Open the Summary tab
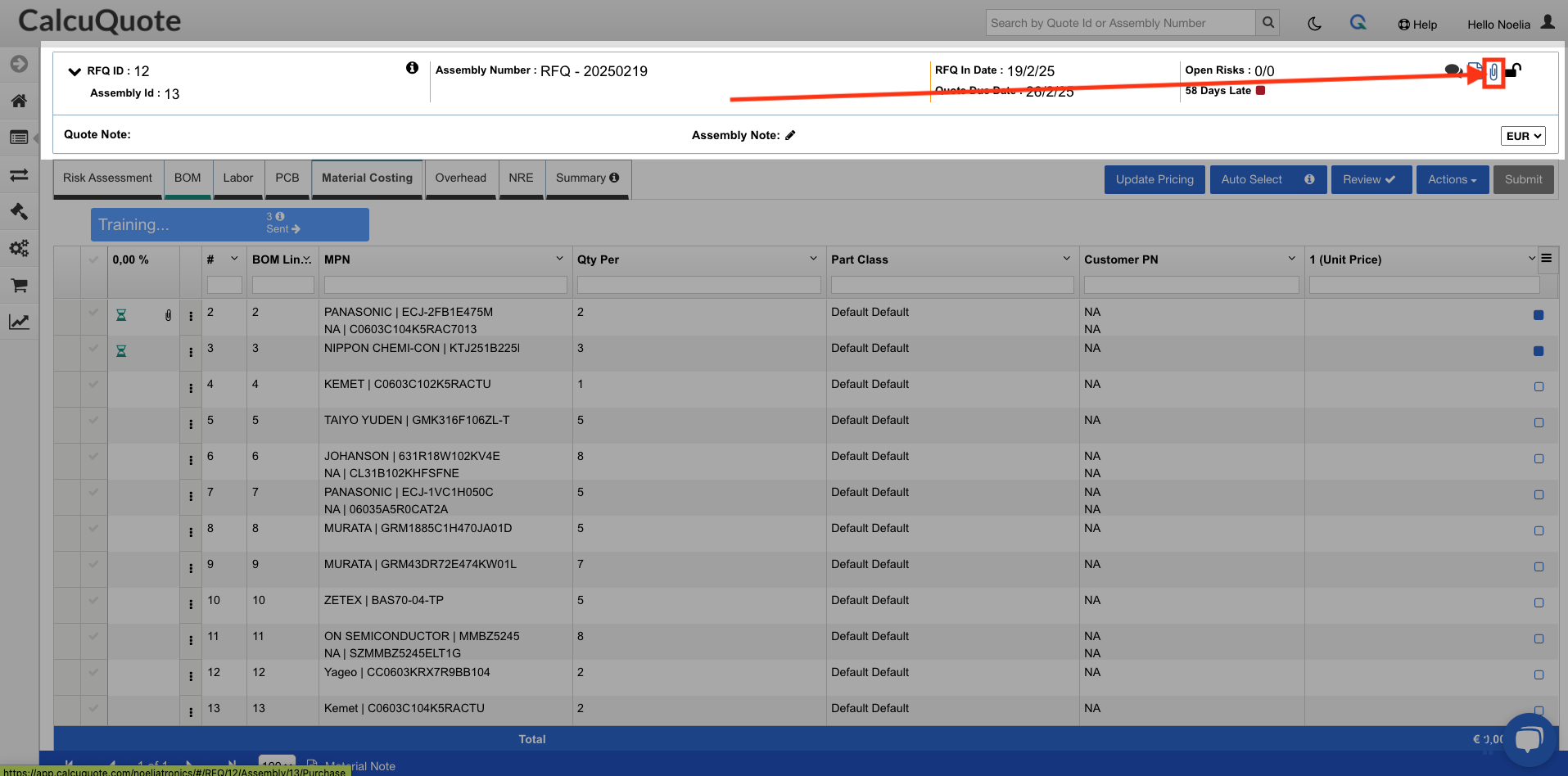 pyautogui.click(x=587, y=178)
